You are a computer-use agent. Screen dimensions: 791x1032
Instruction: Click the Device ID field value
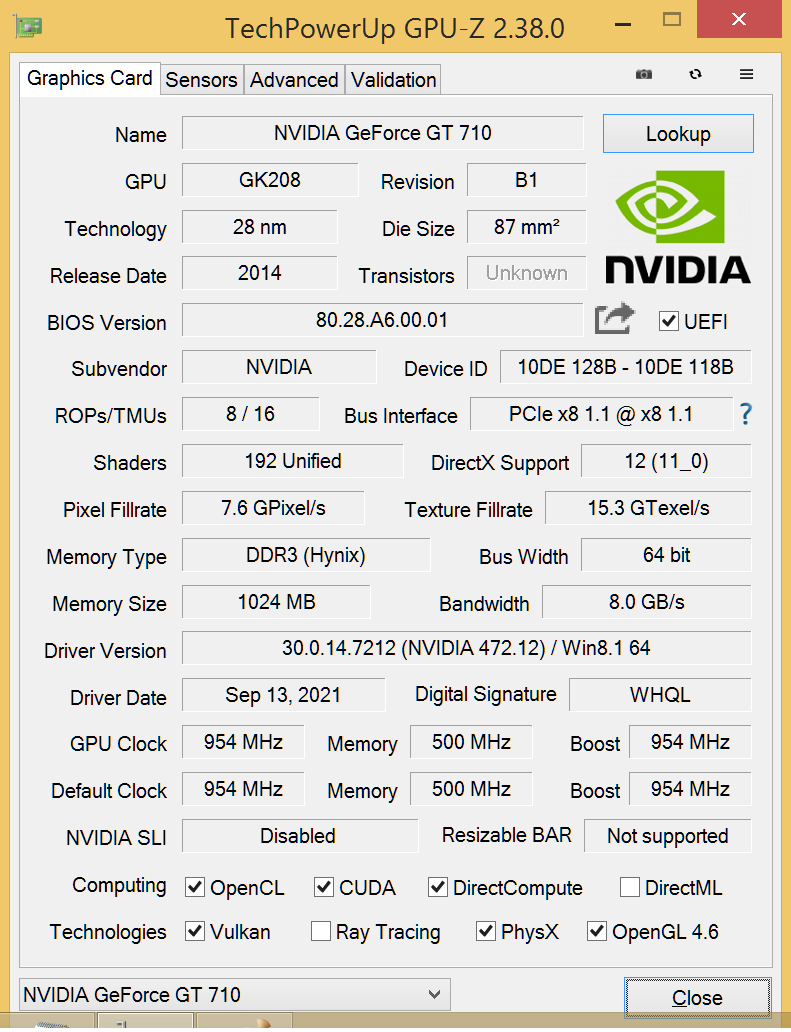click(x=625, y=367)
